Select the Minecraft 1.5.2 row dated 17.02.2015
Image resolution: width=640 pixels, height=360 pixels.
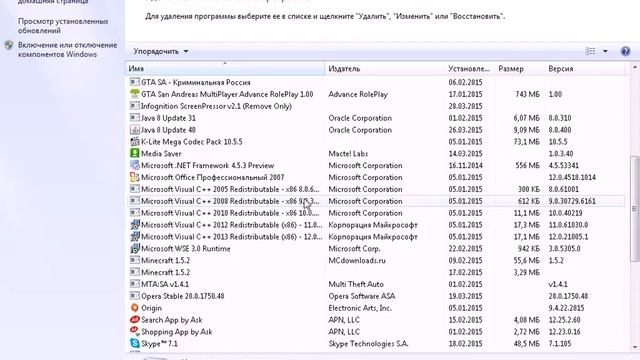click(x=376, y=272)
